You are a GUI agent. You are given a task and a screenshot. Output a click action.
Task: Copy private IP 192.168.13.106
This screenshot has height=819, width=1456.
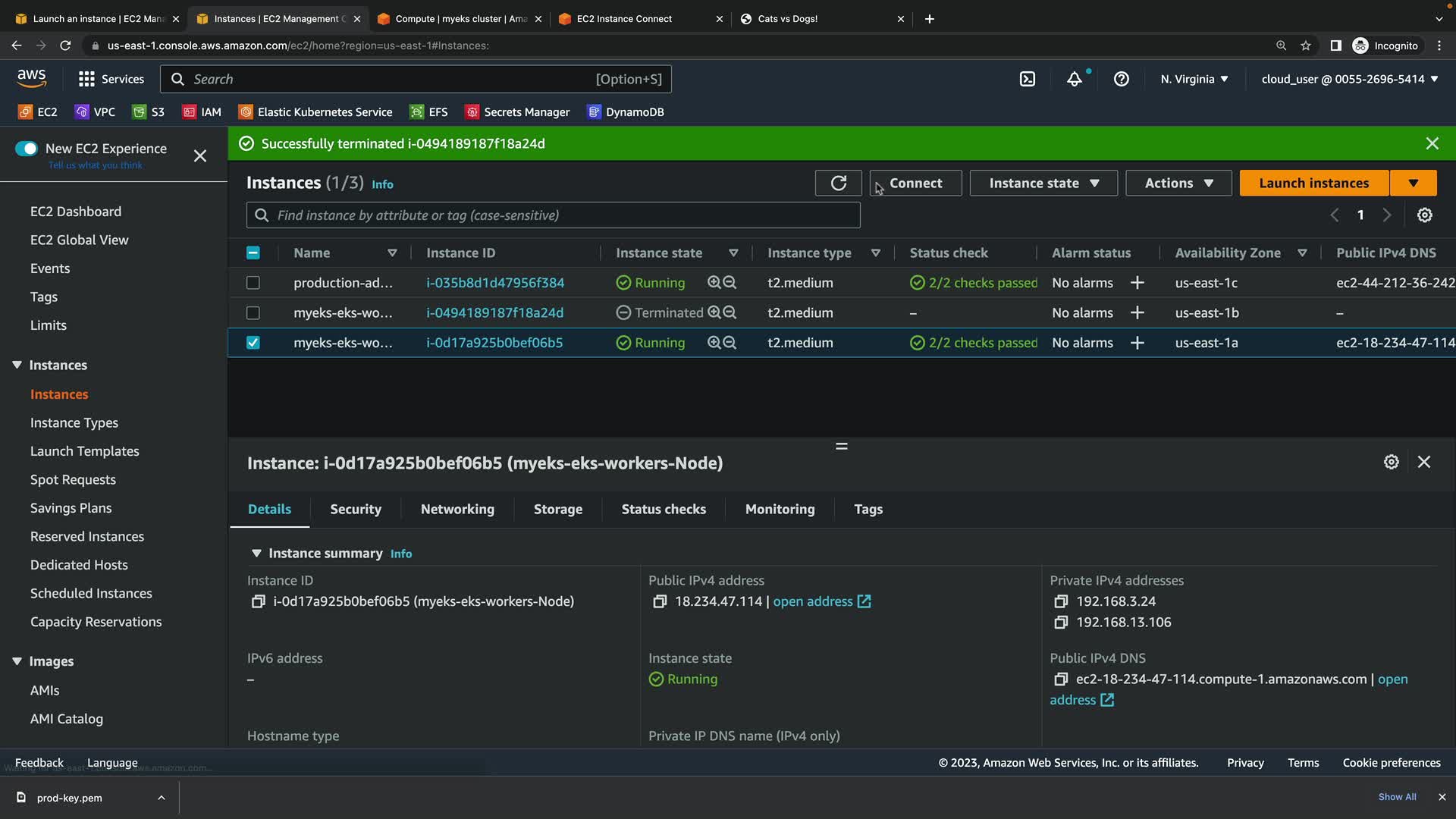[1060, 623]
